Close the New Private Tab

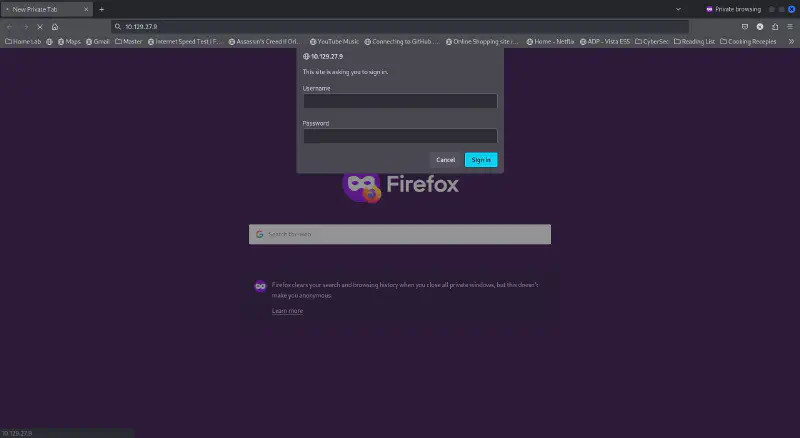point(87,9)
